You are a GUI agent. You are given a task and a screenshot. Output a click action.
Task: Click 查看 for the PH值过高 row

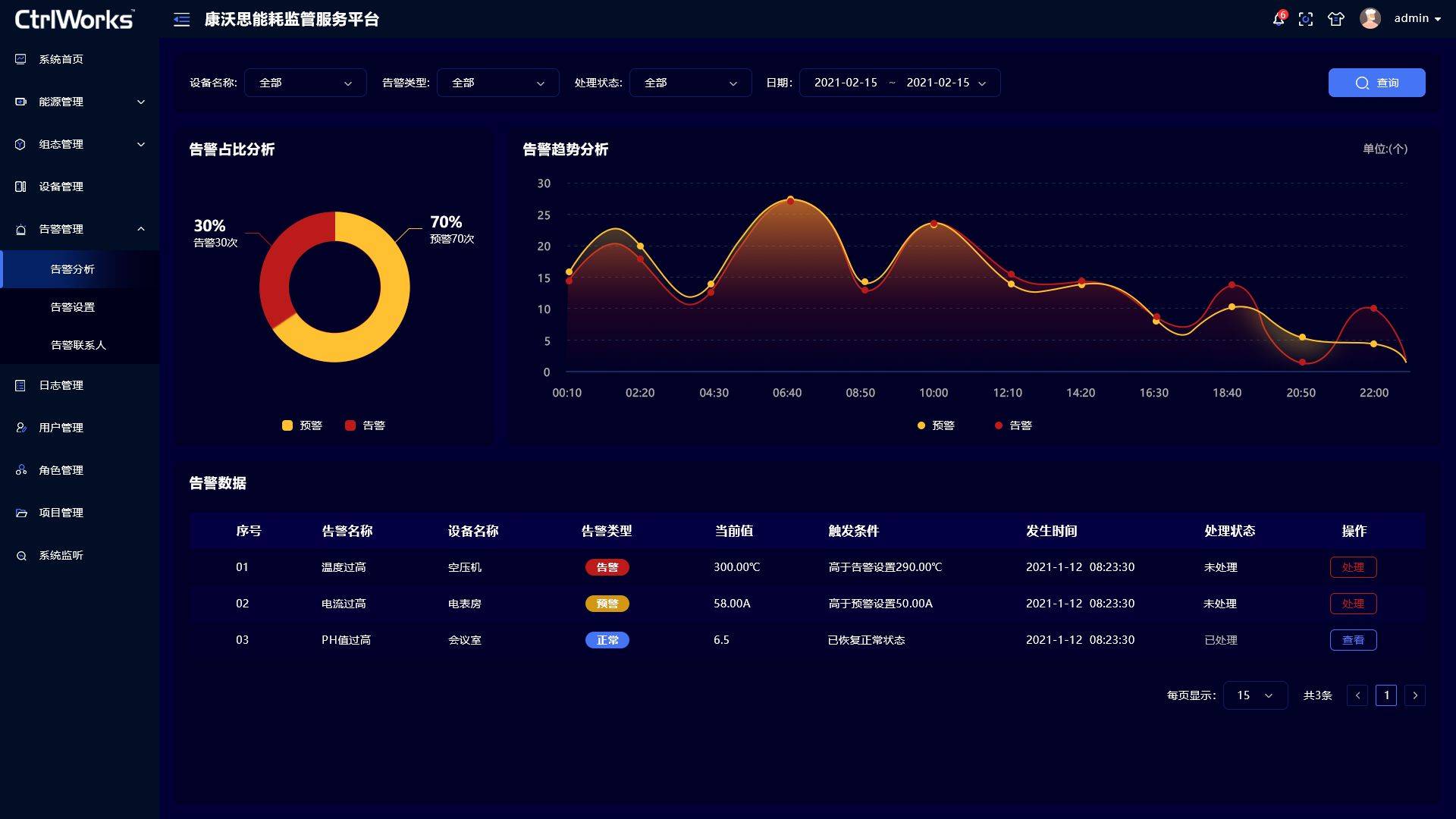click(1353, 640)
